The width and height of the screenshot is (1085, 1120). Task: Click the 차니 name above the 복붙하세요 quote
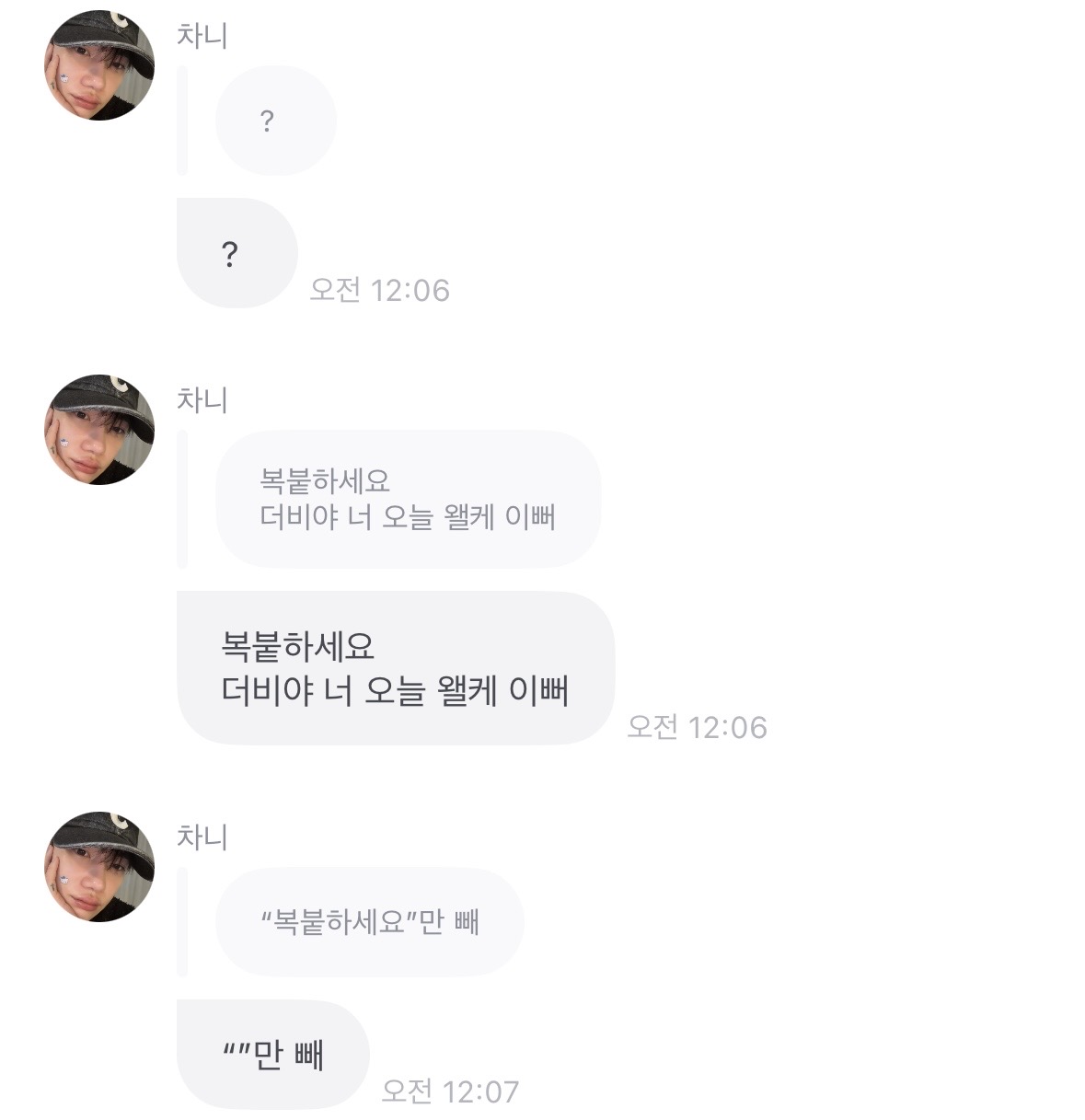(x=202, y=400)
